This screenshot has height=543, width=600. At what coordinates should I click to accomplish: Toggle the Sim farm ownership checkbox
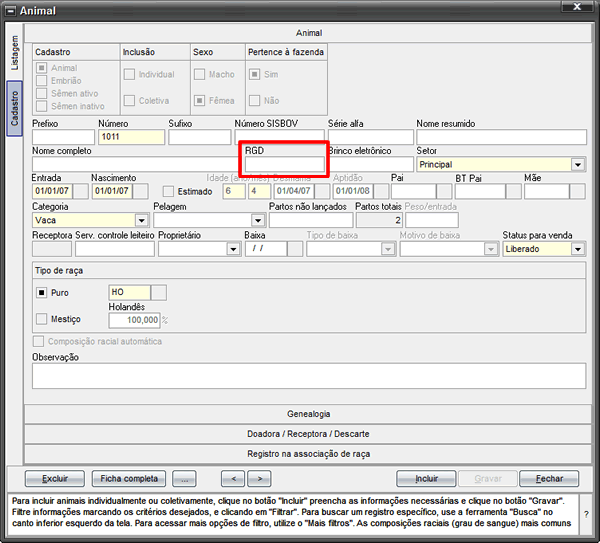point(254,74)
